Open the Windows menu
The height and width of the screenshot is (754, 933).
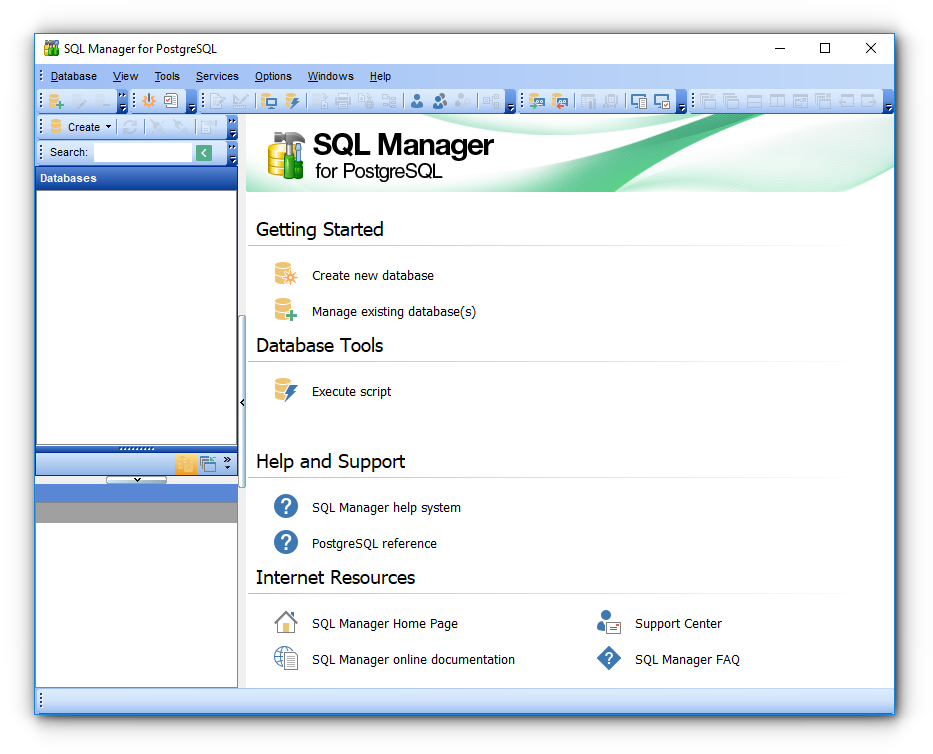330,76
